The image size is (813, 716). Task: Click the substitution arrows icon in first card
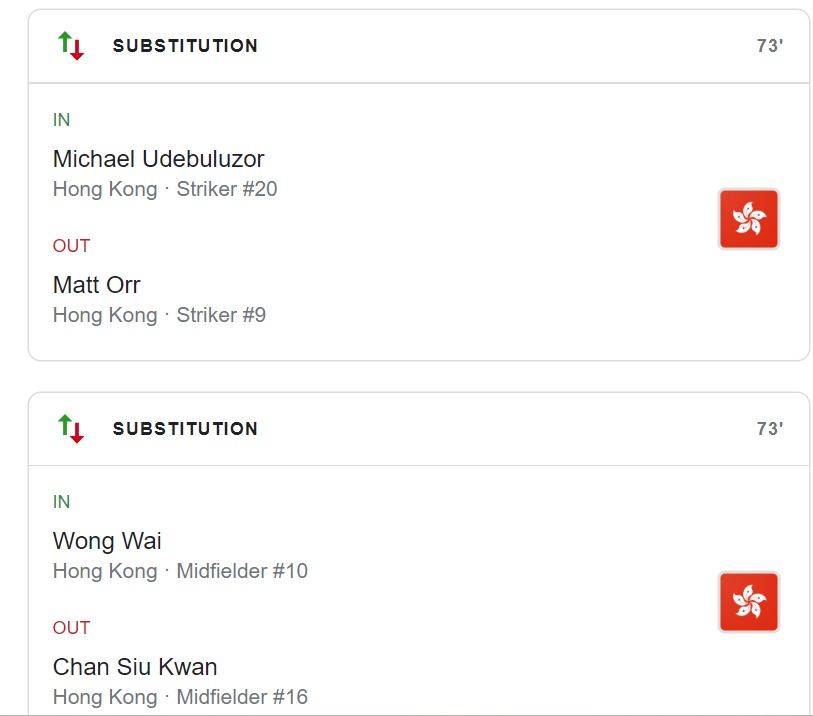71,46
